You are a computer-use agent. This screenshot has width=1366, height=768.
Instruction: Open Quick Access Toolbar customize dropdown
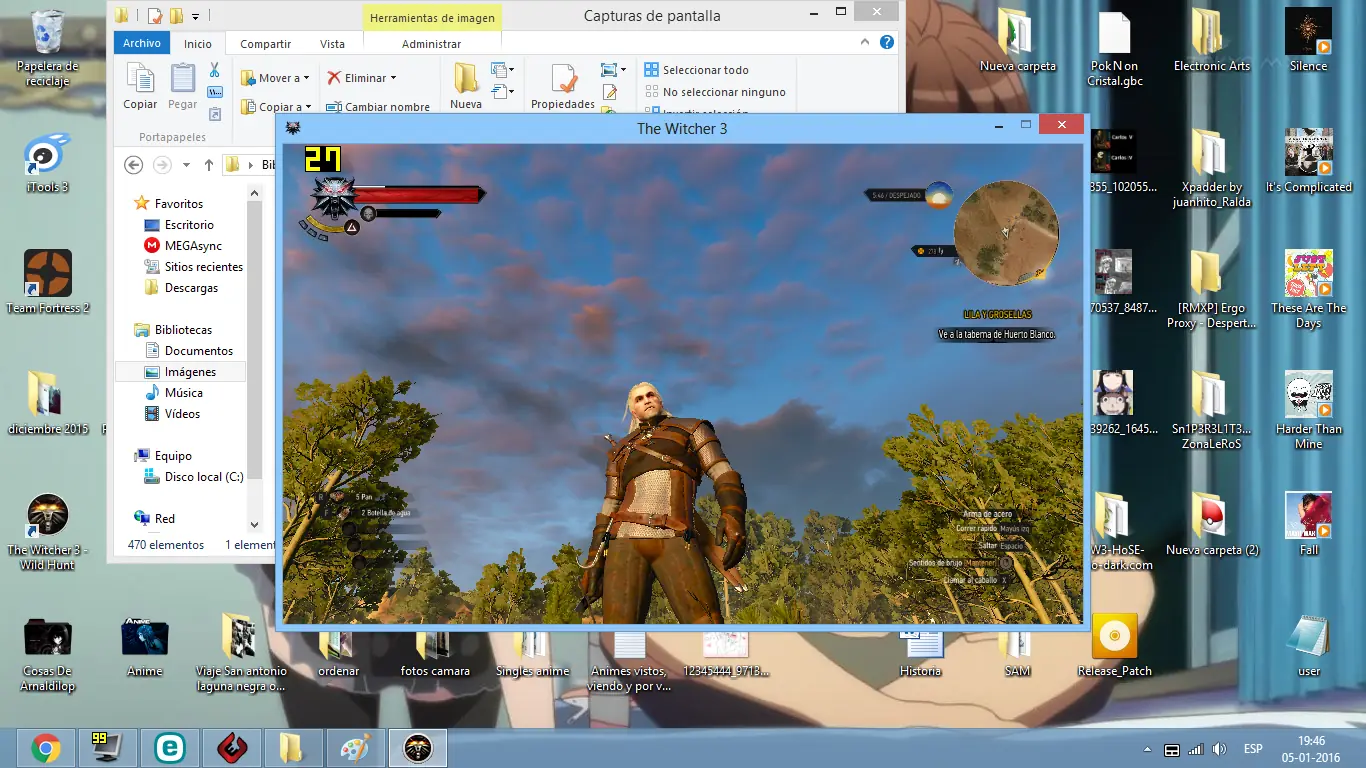click(195, 16)
